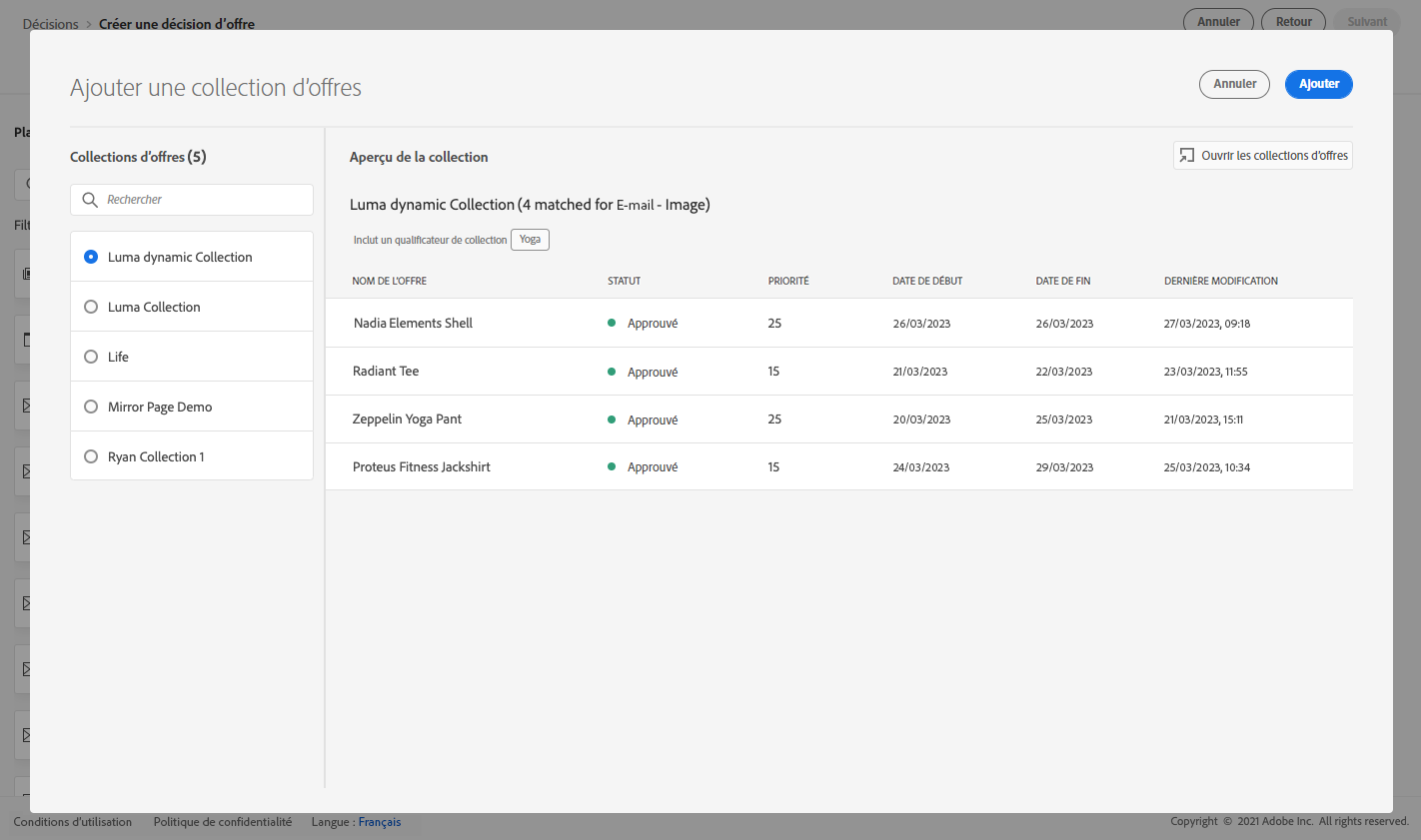The height and width of the screenshot is (840, 1421).
Task: Open Ouvrir les collections d'offres
Action: click(x=1263, y=156)
